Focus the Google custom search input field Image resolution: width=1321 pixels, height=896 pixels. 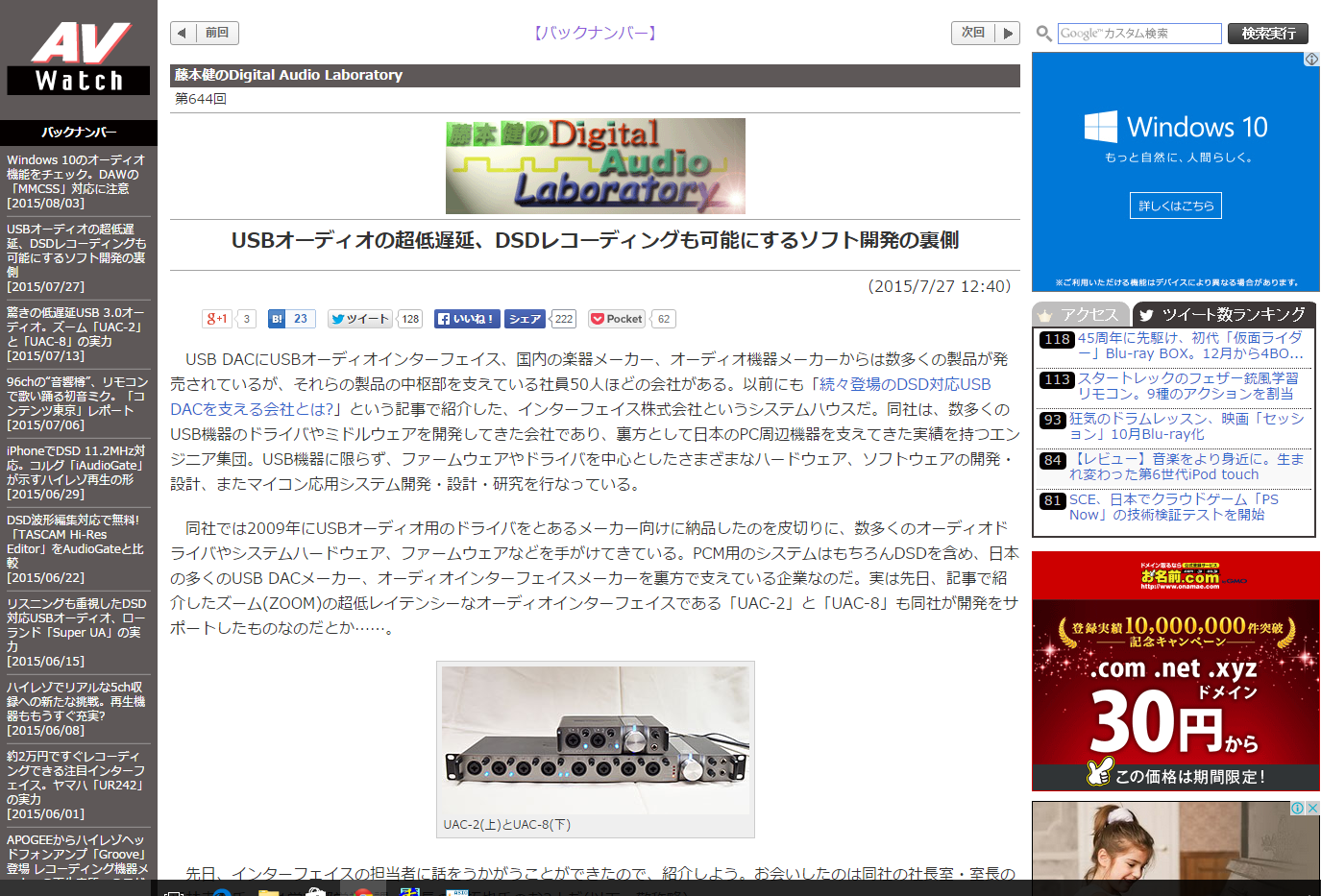(x=1139, y=34)
